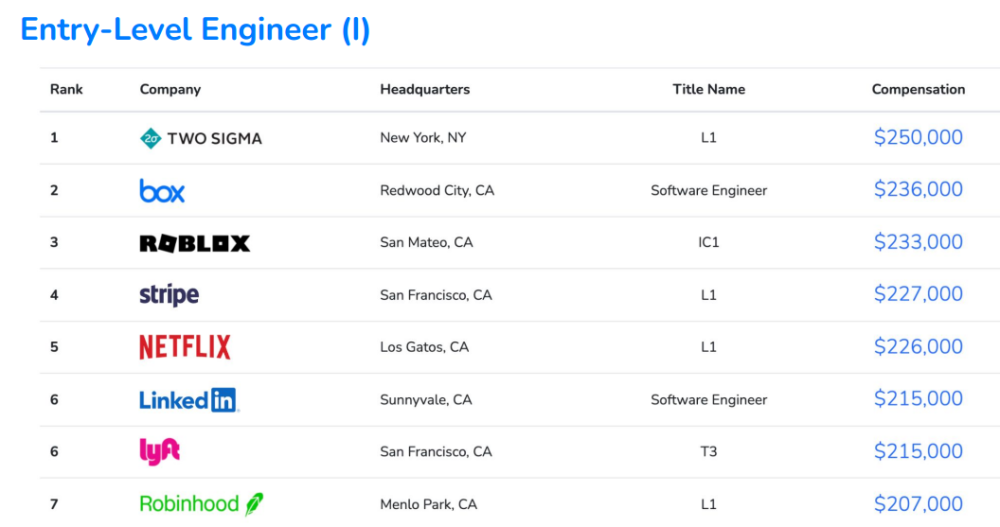Open Roblox's $233,000 compensation link
1000x527 pixels.
(918, 242)
